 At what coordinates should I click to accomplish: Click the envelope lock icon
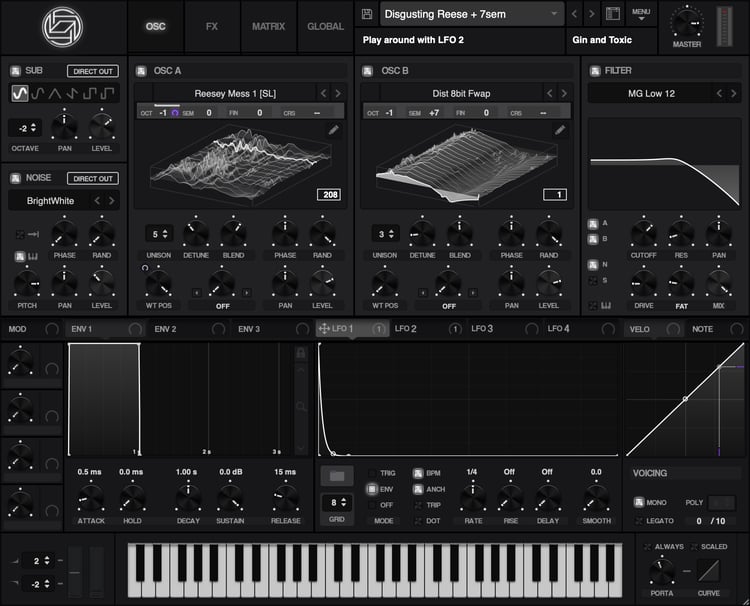tap(301, 353)
